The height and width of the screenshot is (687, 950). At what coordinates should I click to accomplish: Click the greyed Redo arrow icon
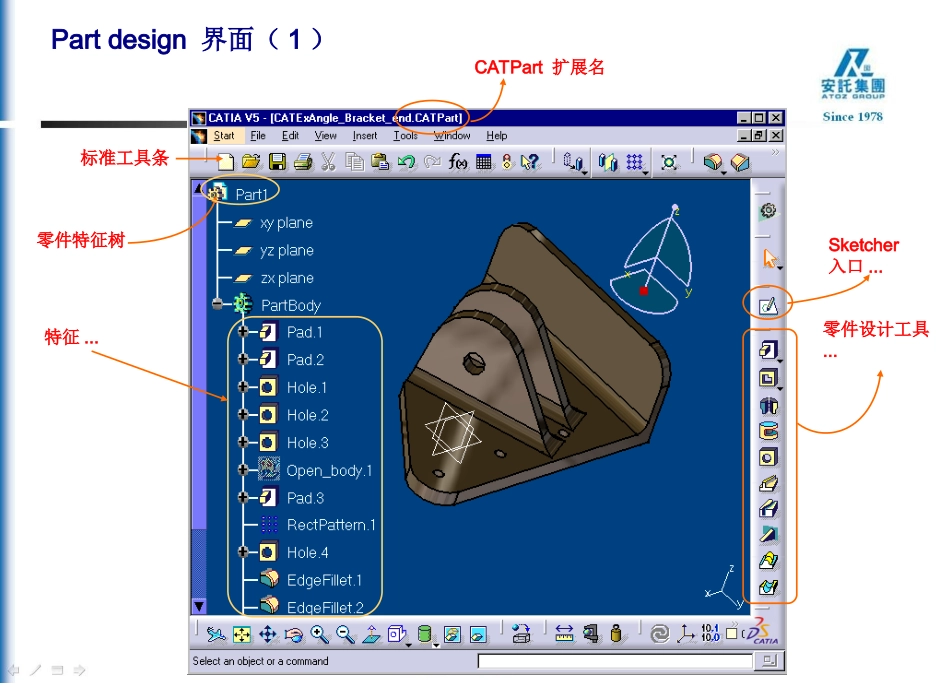click(x=432, y=162)
